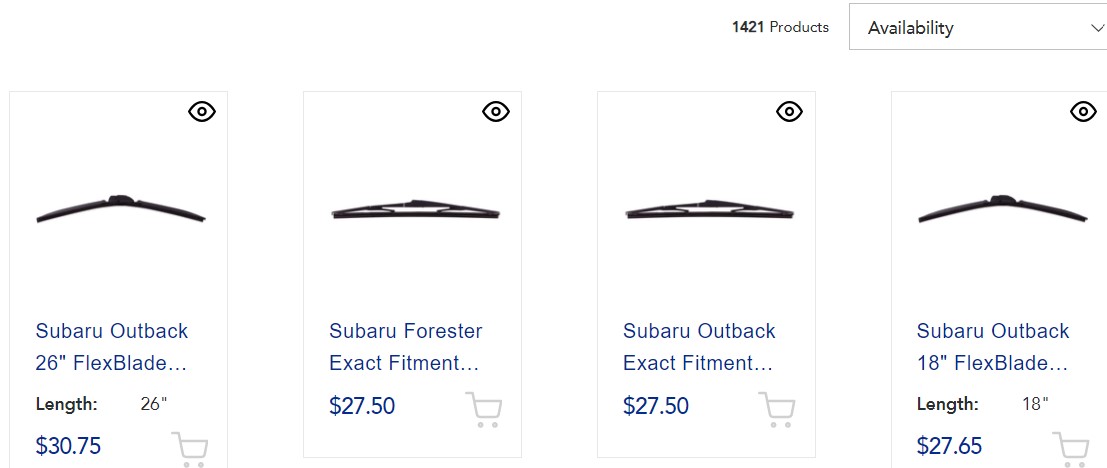Add Subaru Forester Exact Fitment to cart
Image resolution: width=1107 pixels, height=468 pixels.
point(483,409)
